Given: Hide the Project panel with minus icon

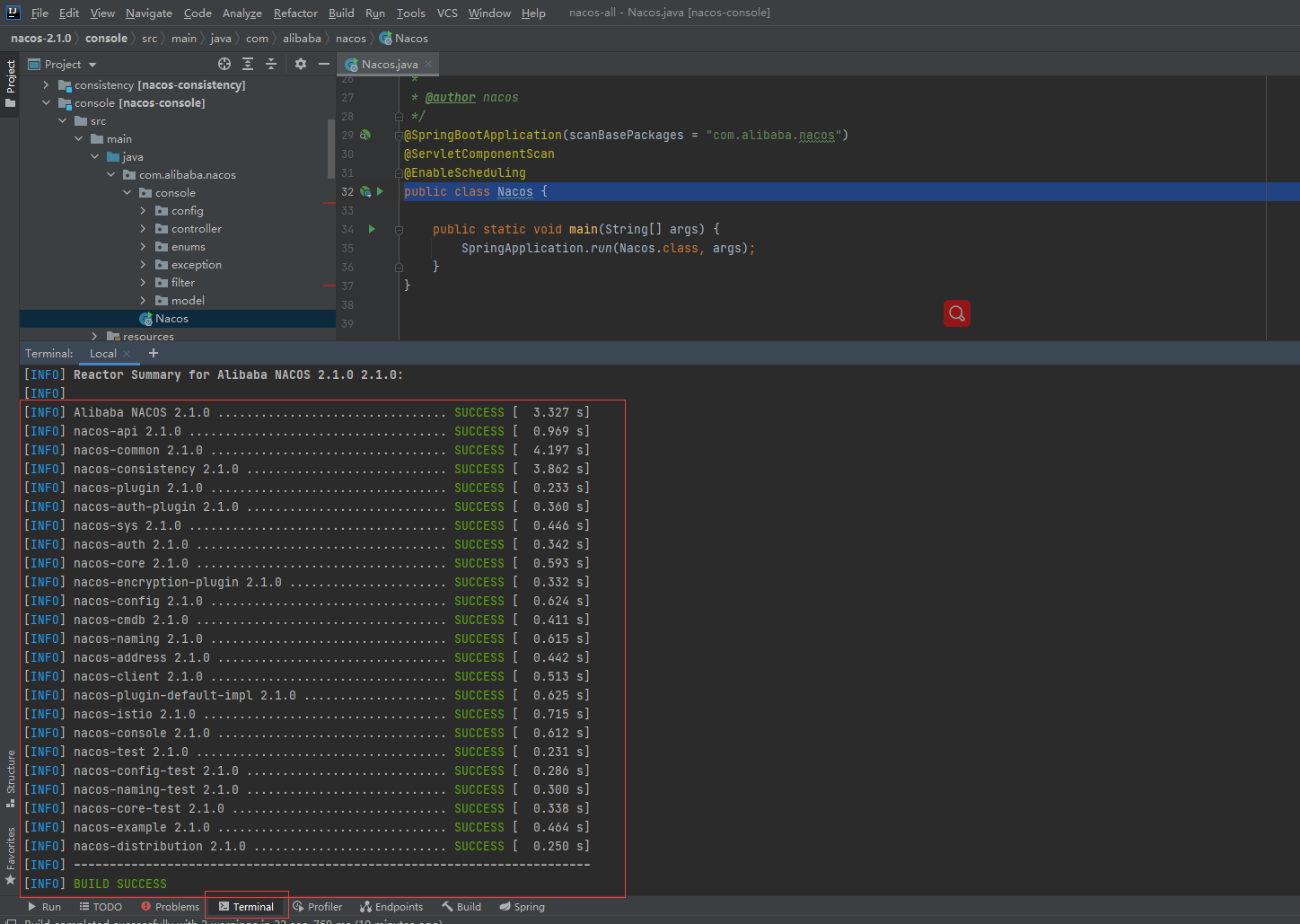Looking at the screenshot, I should tap(324, 64).
